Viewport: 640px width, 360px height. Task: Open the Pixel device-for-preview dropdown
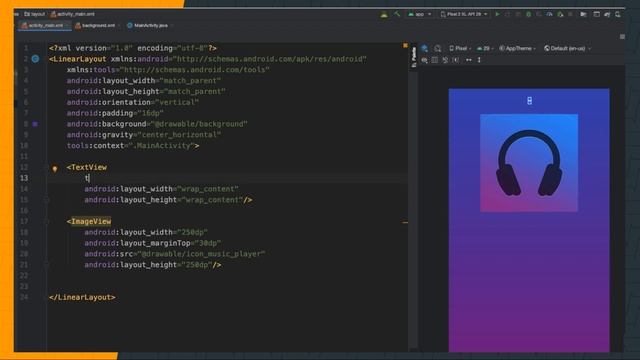pos(460,48)
